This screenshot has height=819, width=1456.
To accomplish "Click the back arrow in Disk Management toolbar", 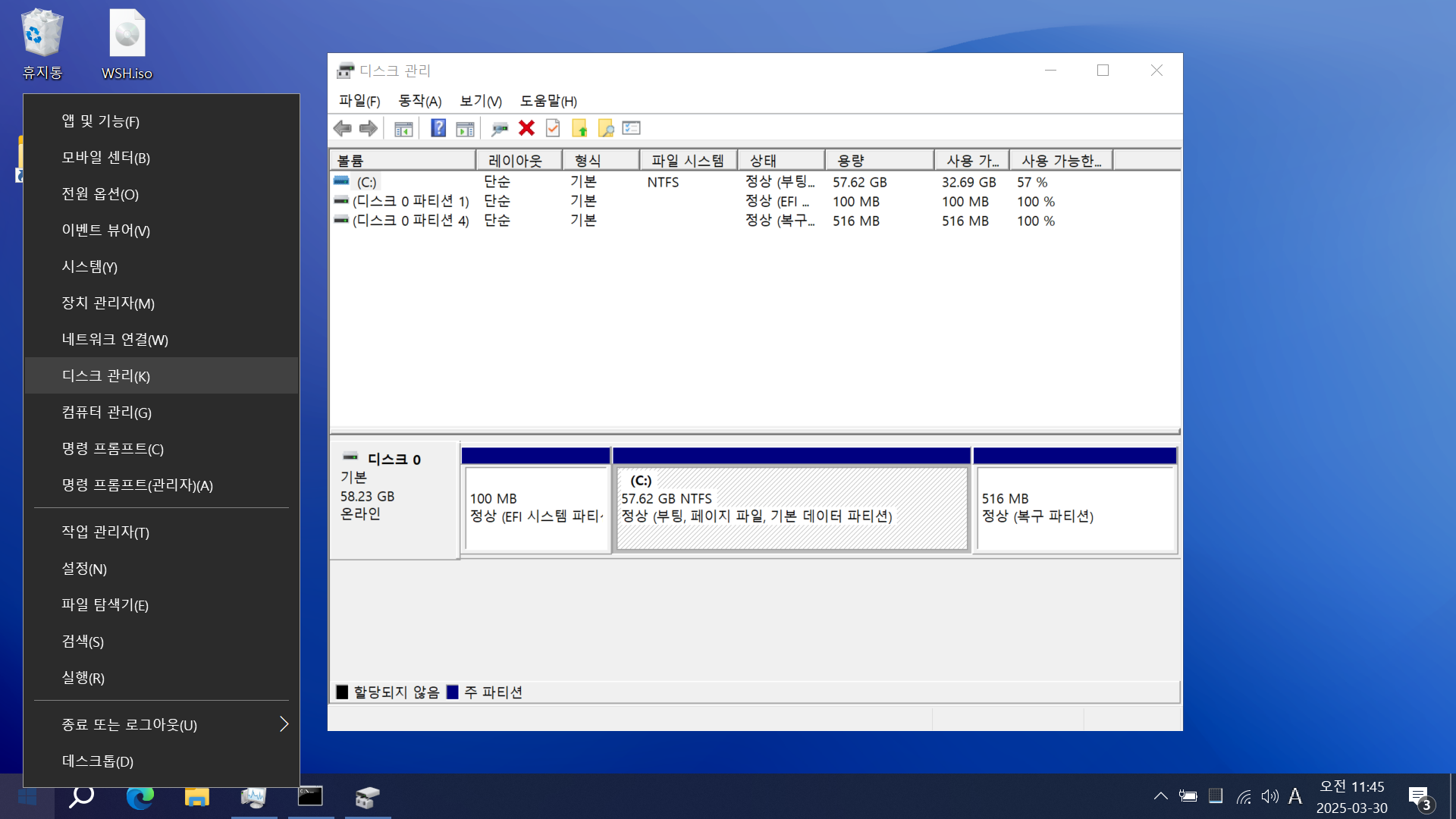I will 343,128.
